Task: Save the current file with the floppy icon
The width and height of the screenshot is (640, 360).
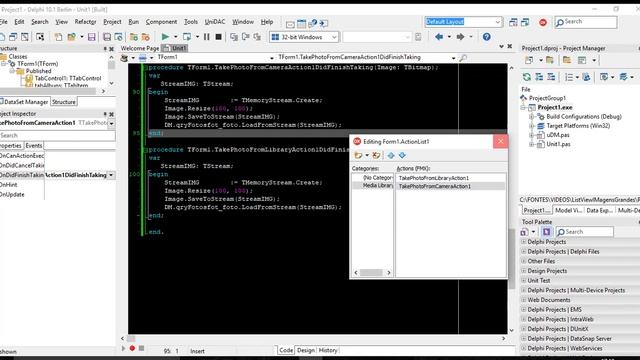Action: point(91,37)
